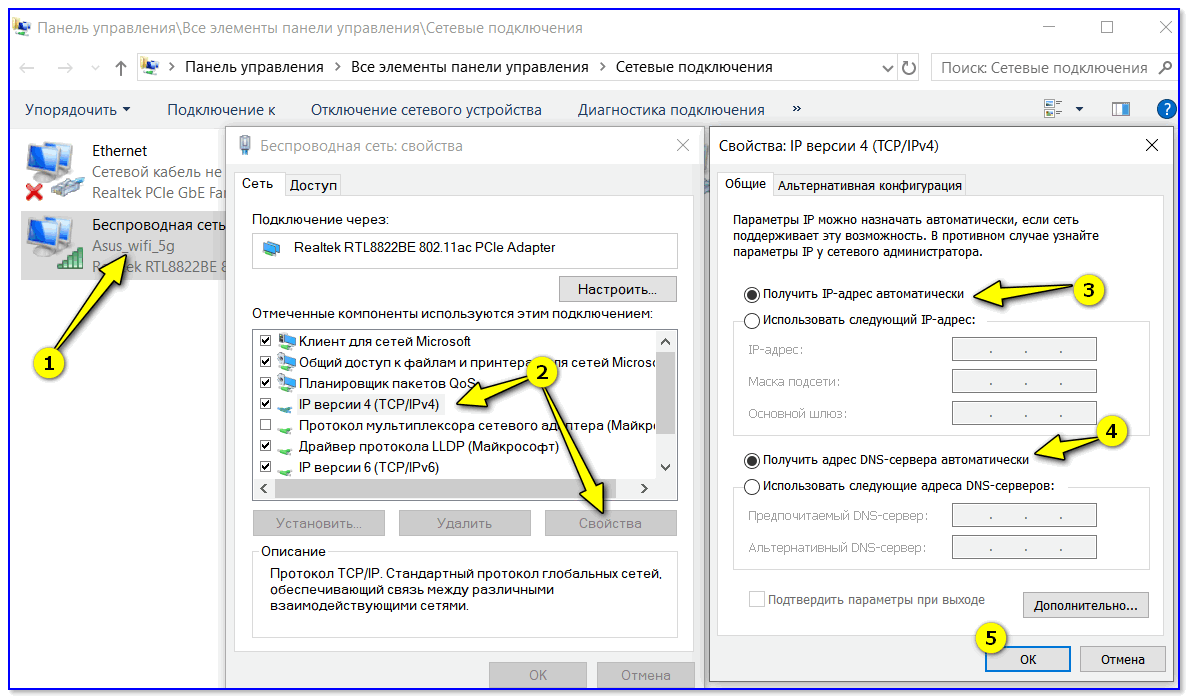Open recent locations dropdown near navigation arrows
1188x698 pixels.
pyautogui.click(x=95, y=68)
